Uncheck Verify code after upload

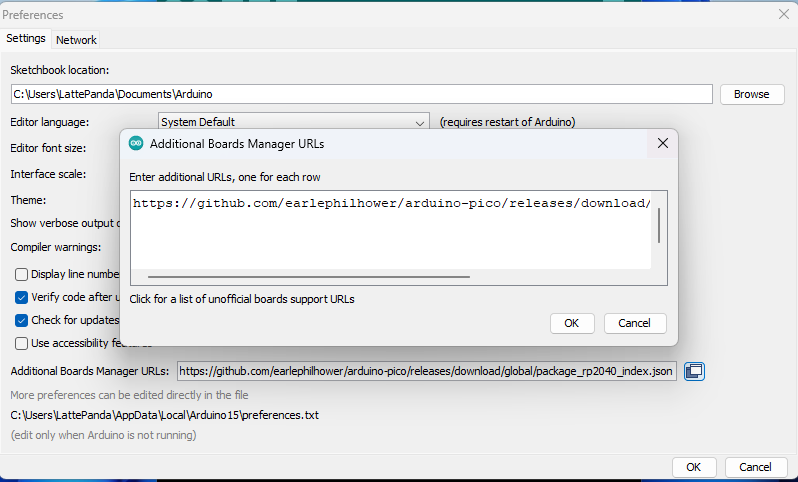(x=21, y=297)
